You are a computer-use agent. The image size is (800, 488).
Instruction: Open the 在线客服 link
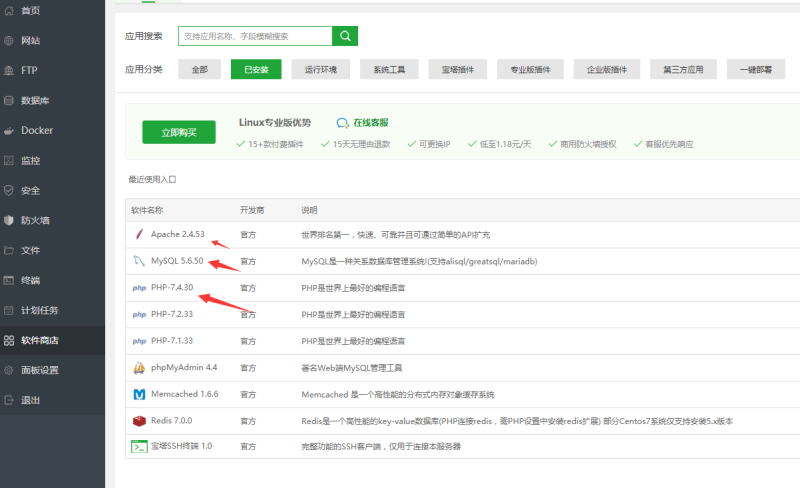click(370, 123)
